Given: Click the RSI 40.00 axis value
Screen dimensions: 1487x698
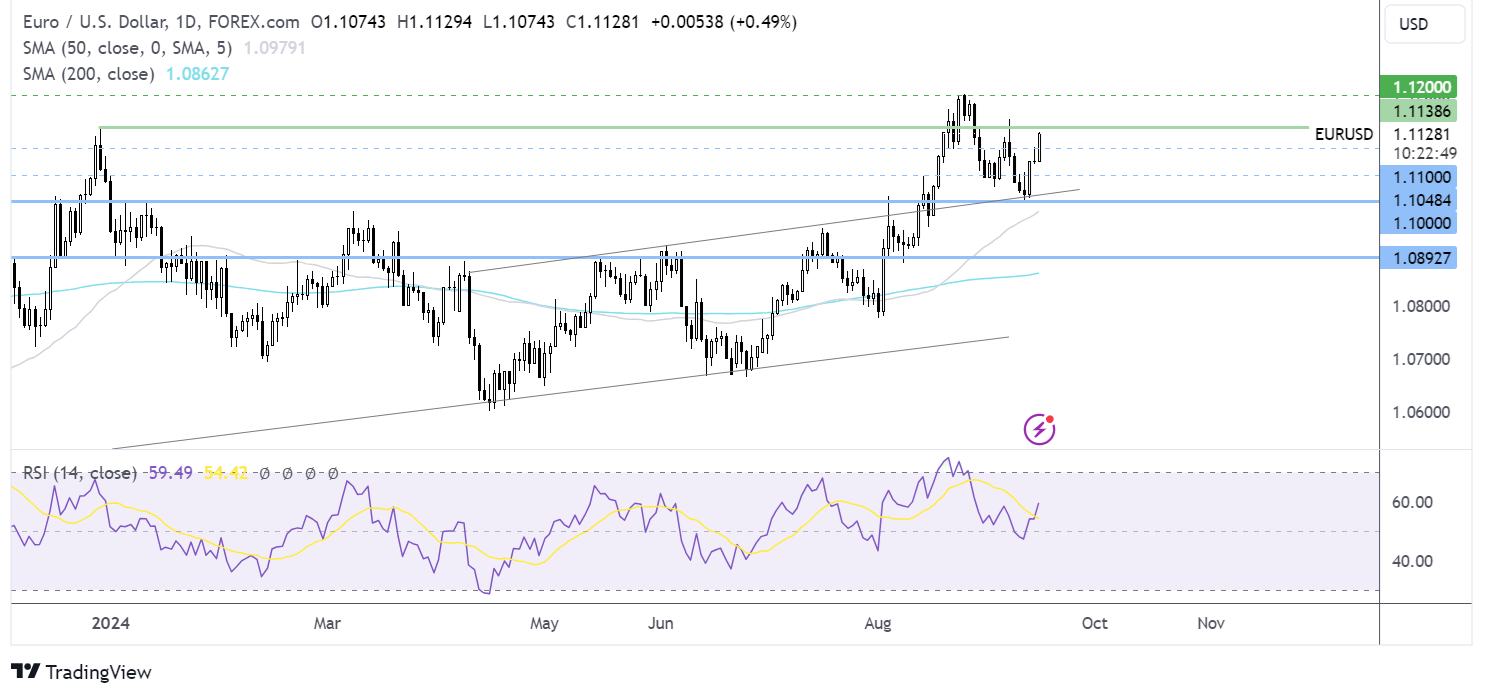Looking at the screenshot, I should pos(1415,561).
